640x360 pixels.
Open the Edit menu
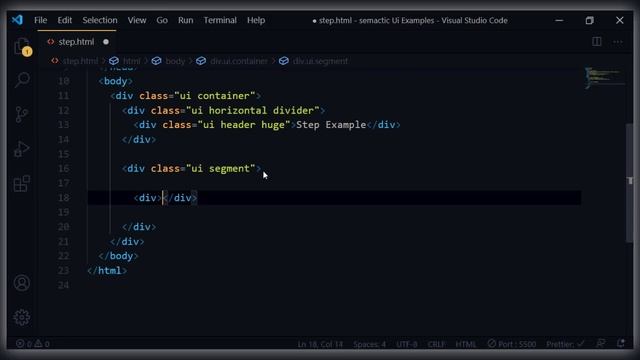pyautogui.click(x=64, y=20)
